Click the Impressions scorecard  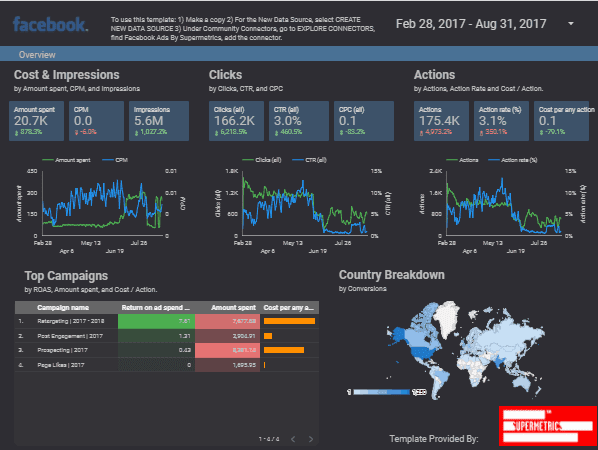pos(159,121)
